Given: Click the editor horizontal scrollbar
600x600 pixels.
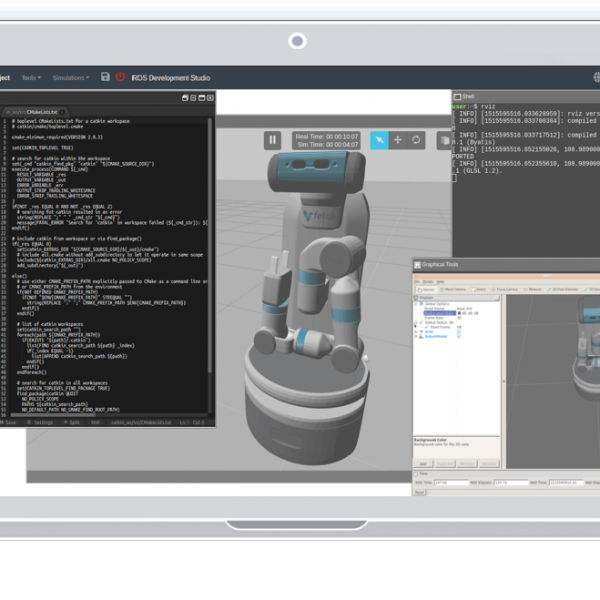Looking at the screenshot, I should point(53,414).
